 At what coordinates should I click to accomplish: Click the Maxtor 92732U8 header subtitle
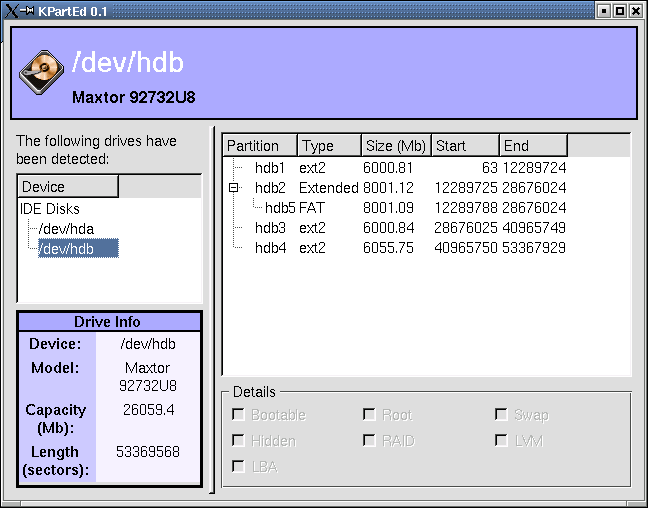[133, 98]
